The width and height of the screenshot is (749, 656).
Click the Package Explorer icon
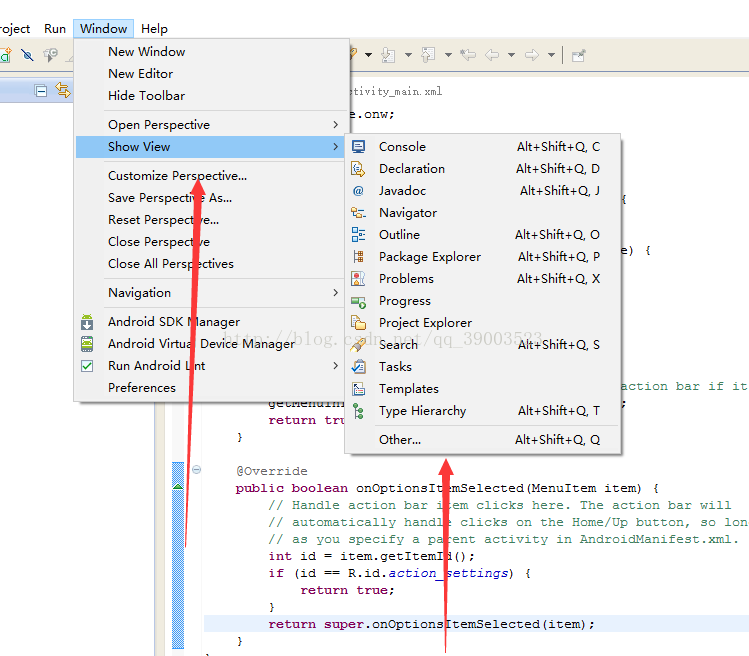358,257
